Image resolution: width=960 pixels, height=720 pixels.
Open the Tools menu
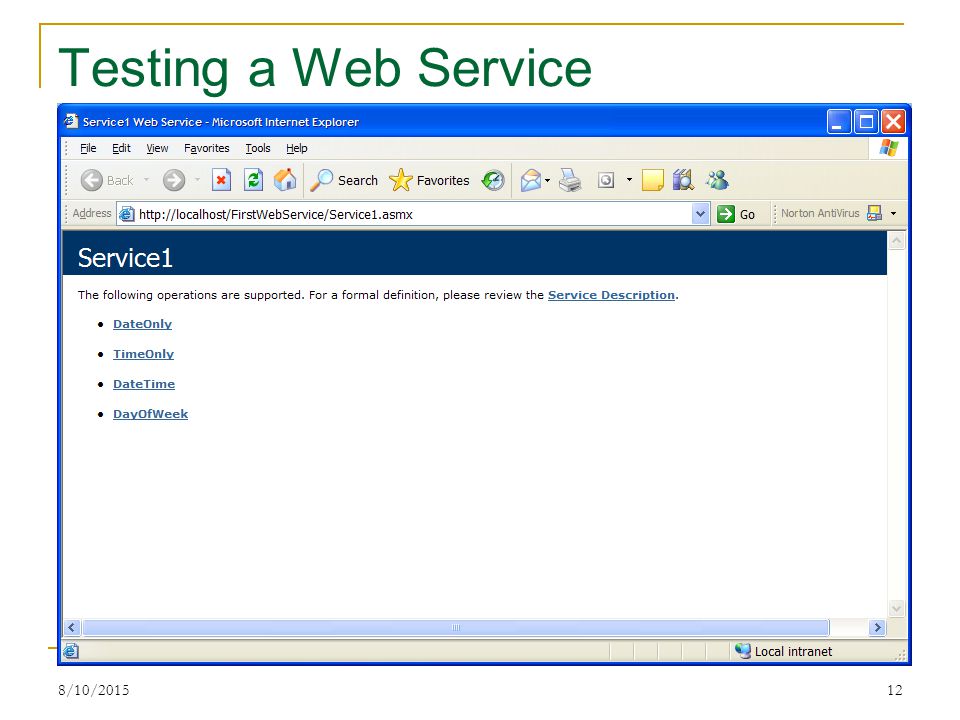click(258, 148)
